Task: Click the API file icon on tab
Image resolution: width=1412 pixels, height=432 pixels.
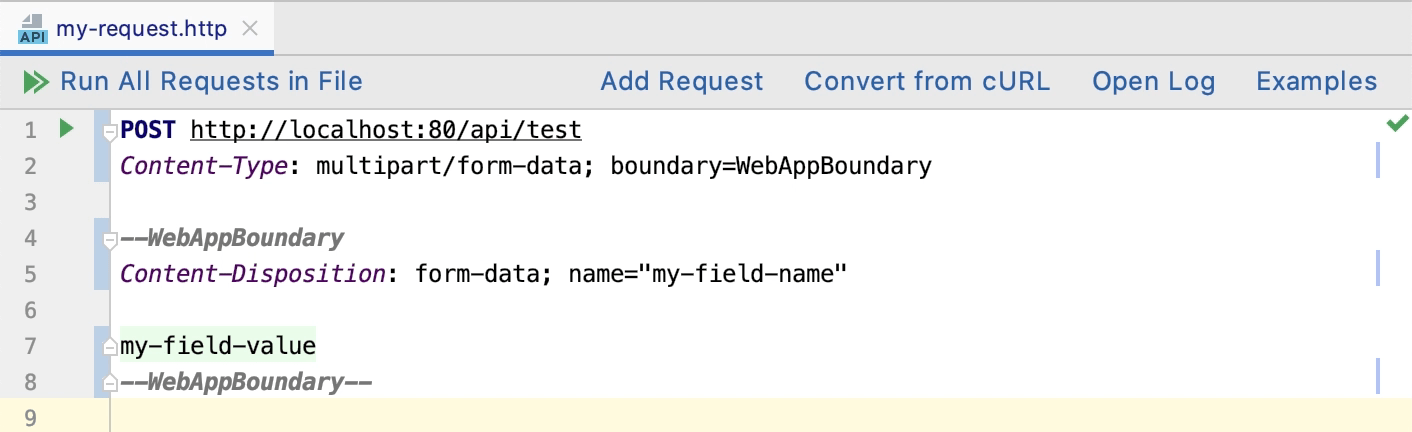Action: tap(33, 30)
